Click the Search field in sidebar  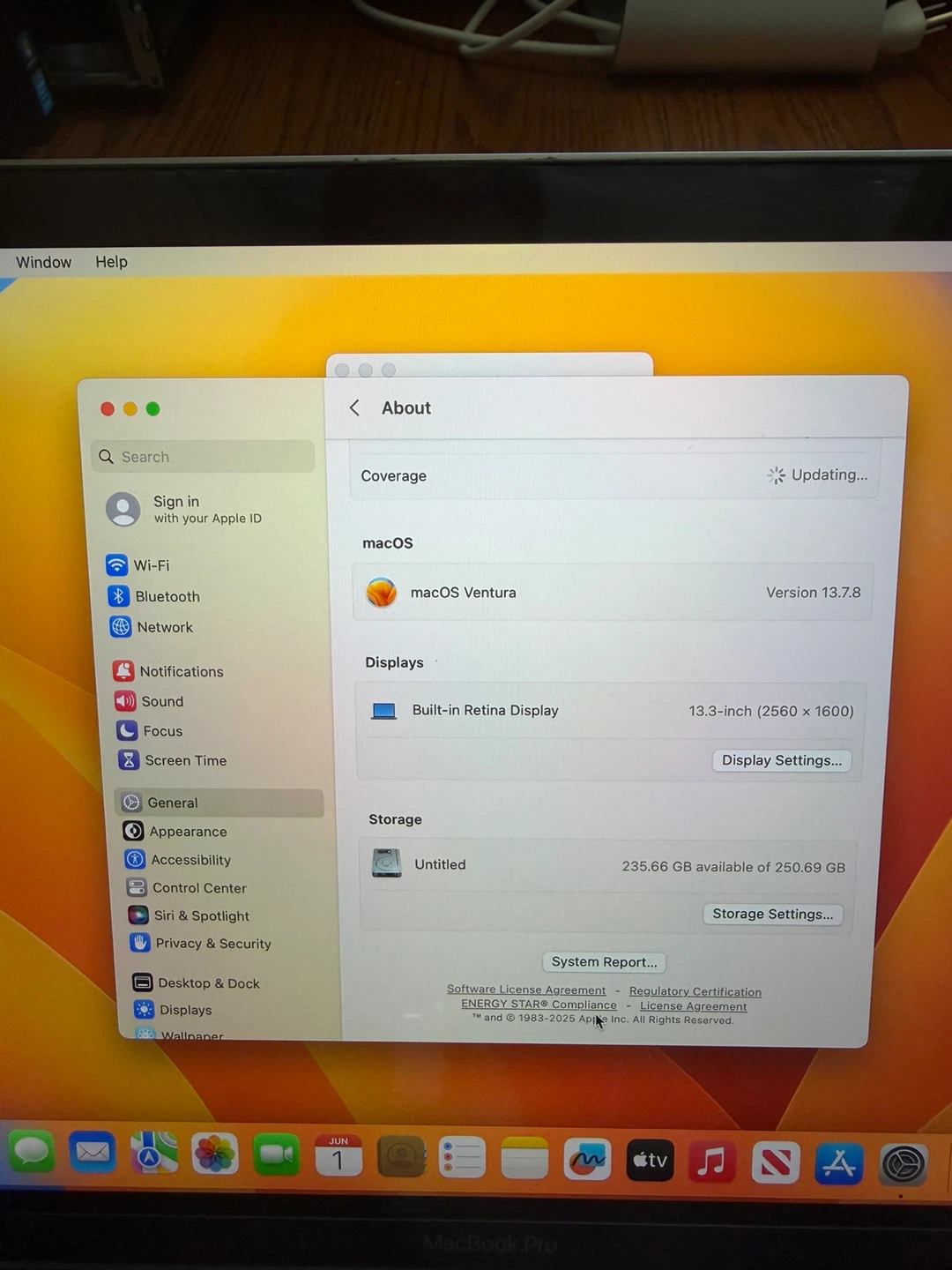tap(203, 456)
